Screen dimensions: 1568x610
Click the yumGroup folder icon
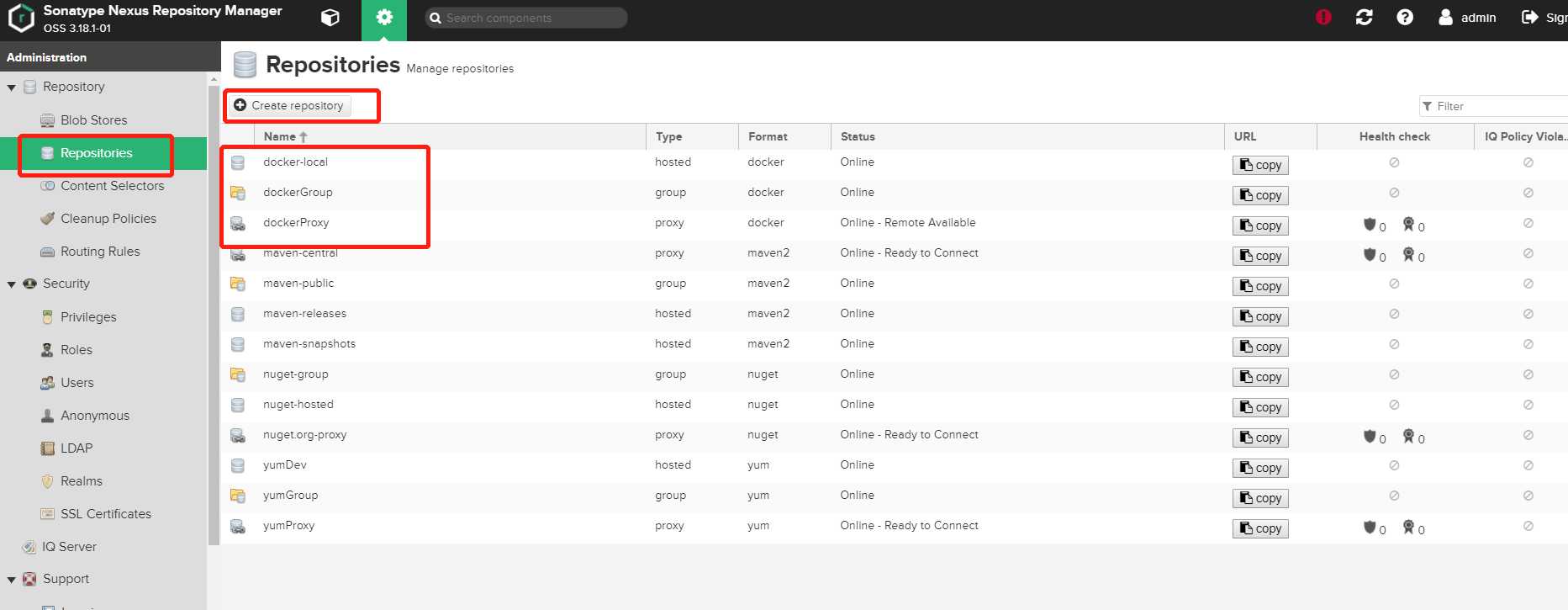coord(238,496)
